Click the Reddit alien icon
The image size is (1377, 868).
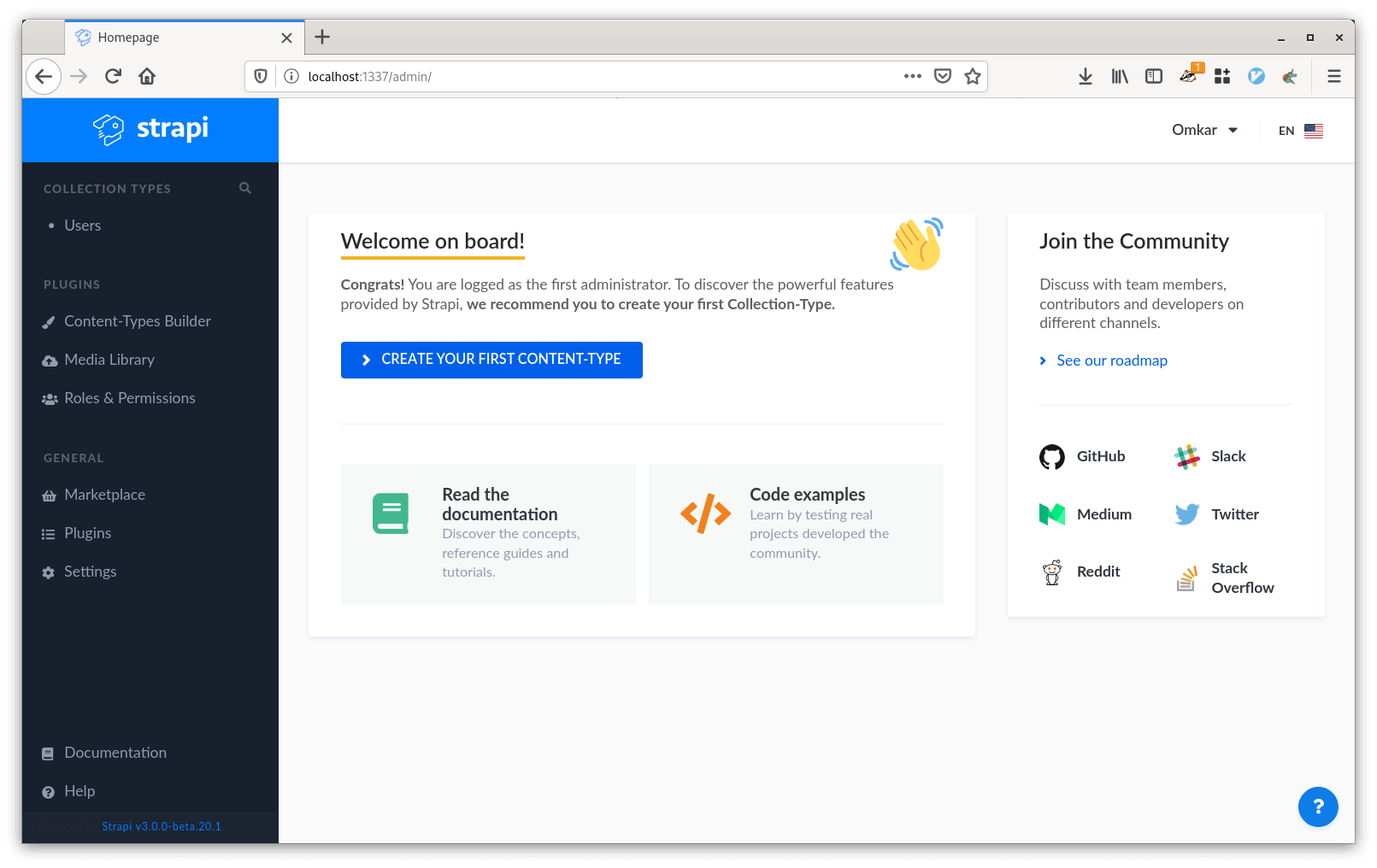[x=1052, y=572]
